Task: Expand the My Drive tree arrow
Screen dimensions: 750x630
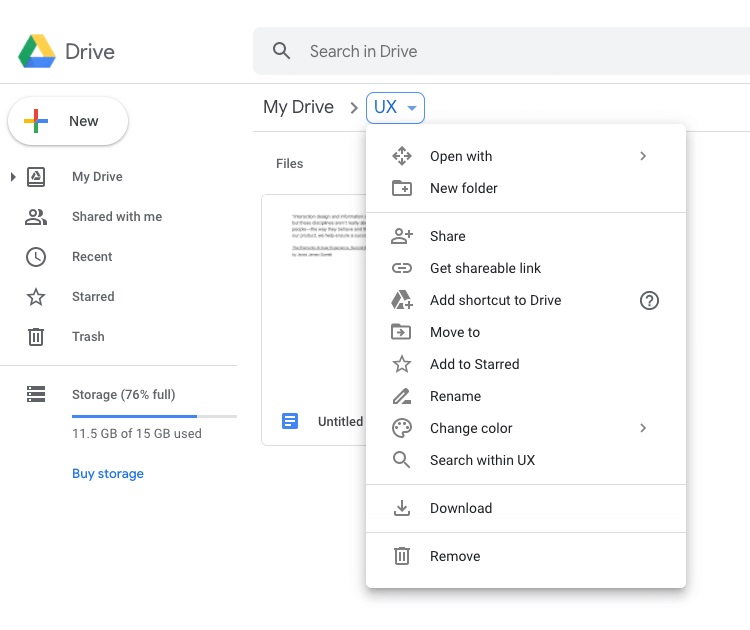Action: (13, 177)
